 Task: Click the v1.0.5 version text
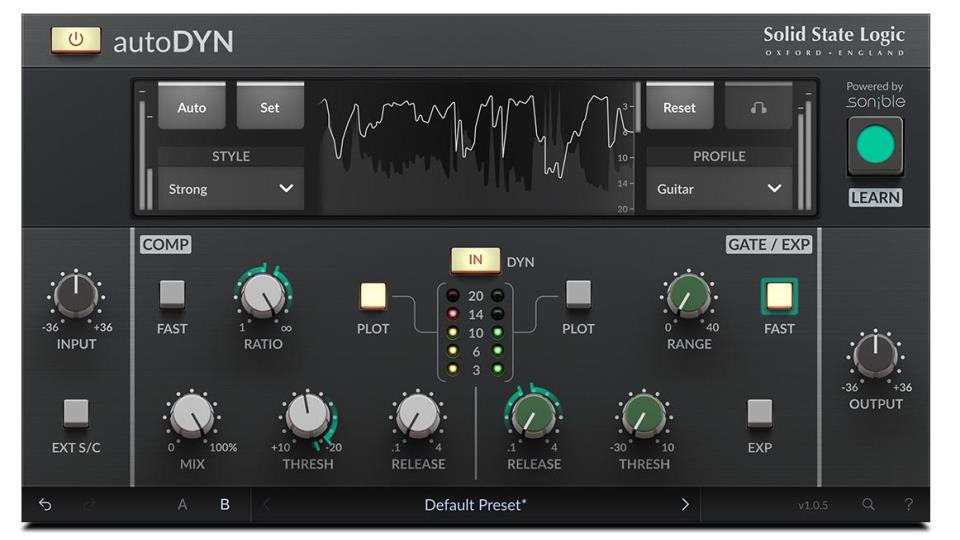point(813,505)
